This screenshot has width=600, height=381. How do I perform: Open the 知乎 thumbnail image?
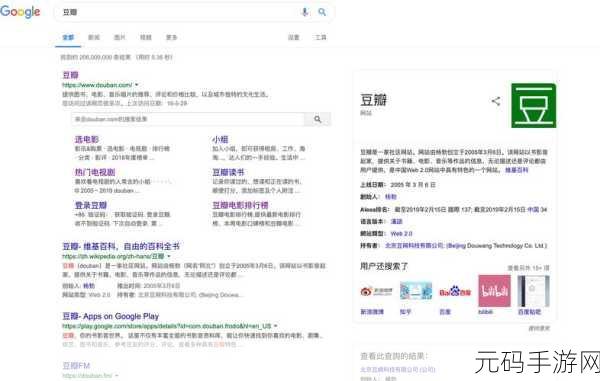click(416, 291)
